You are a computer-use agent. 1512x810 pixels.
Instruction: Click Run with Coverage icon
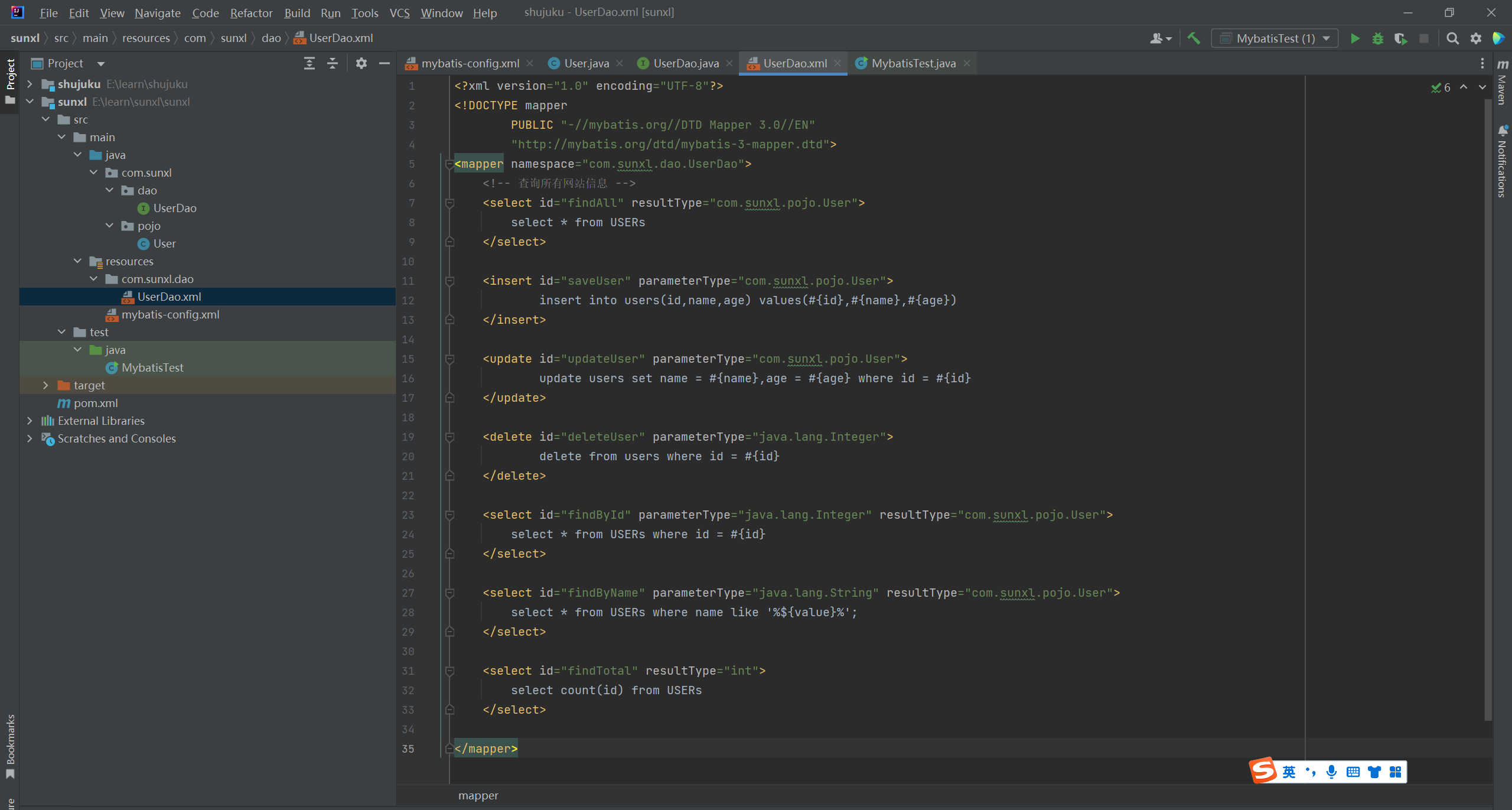(x=1400, y=38)
